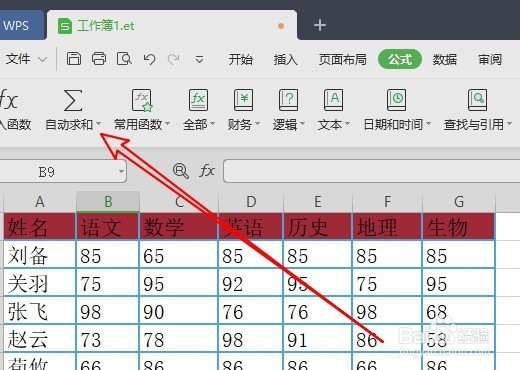Open the 自动求和 dropdown arrow

pyautogui.click(x=98, y=124)
